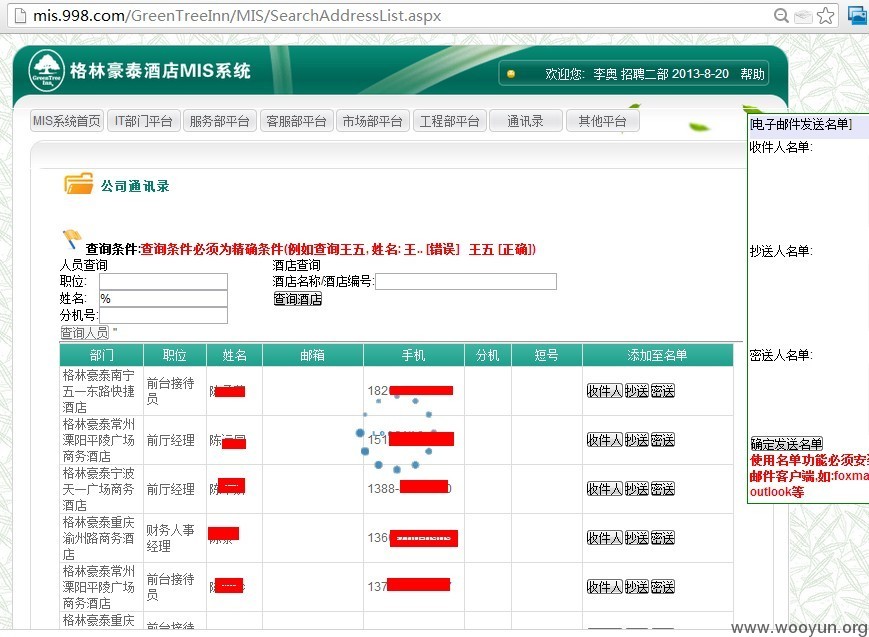
Task: Click 密送 for 重庆渝州路商务酒店 row
Action: point(662,538)
